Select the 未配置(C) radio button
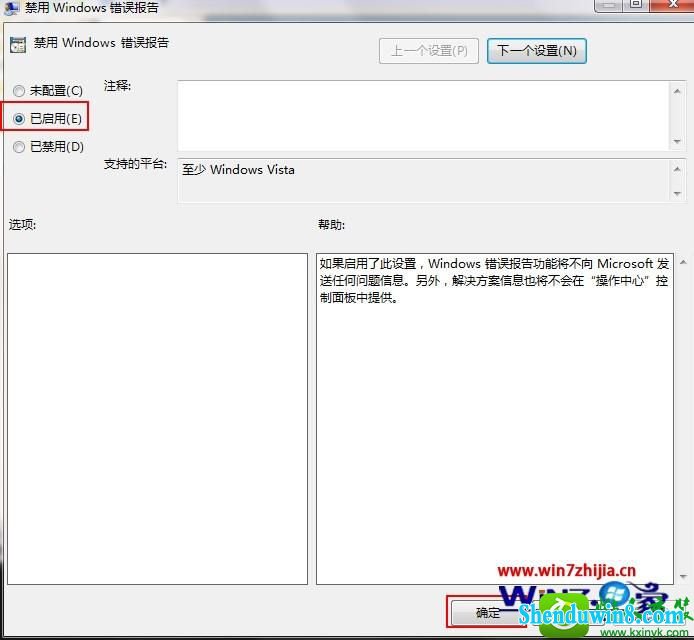 click(19, 91)
